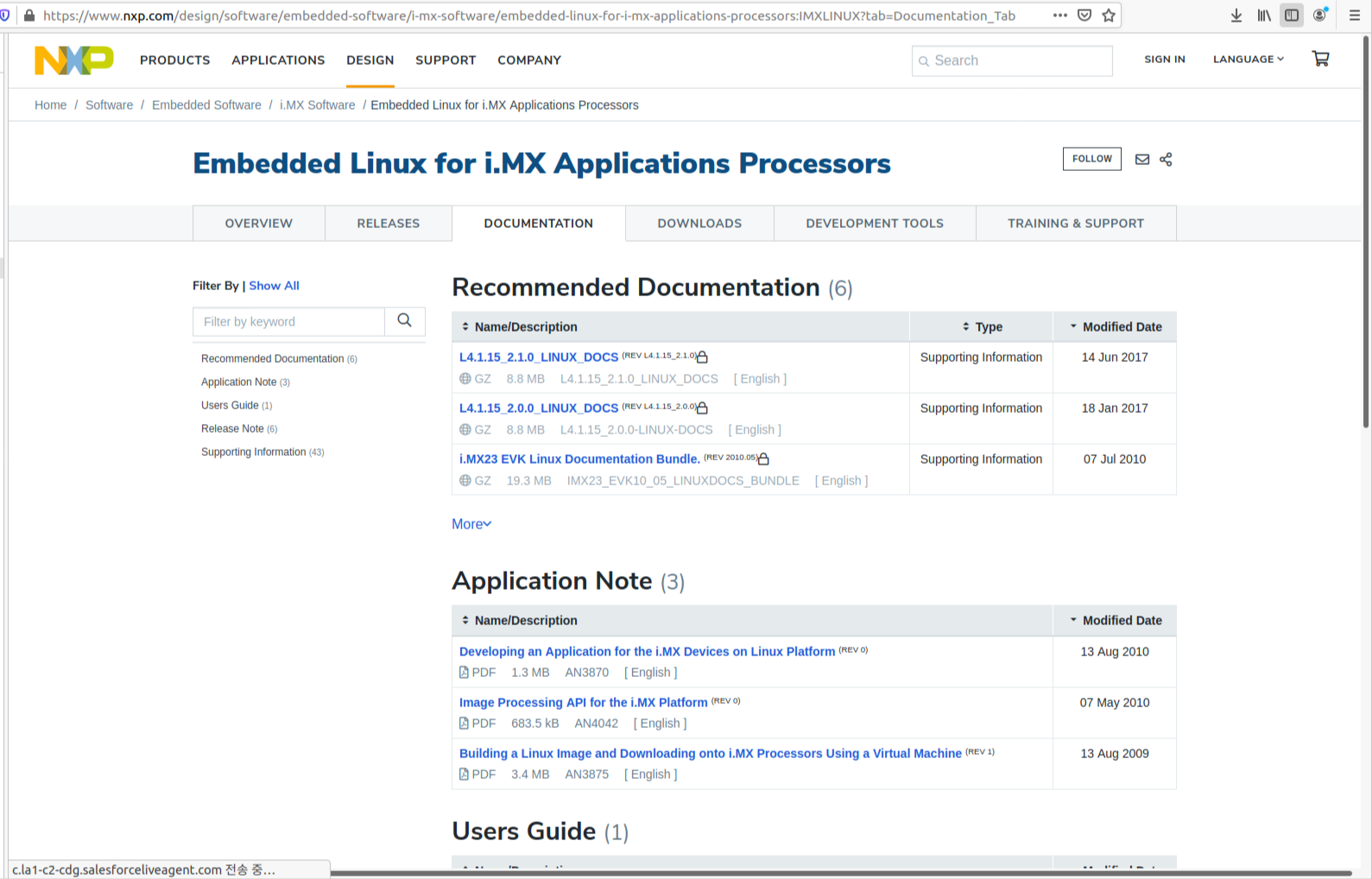Image resolution: width=1372 pixels, height=879 pixels.
Task: Filter by Supporting Information category
Action: click(x=262, y=452)
